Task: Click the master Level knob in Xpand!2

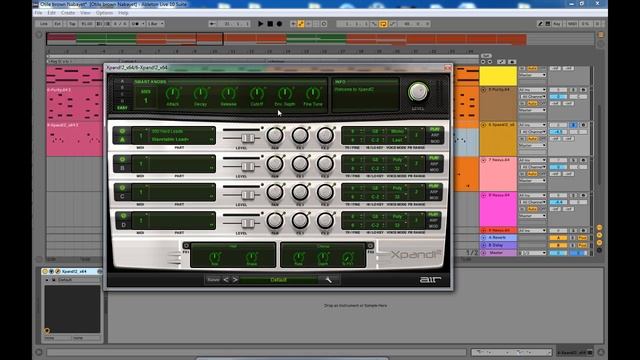Action: pos(418,92)
